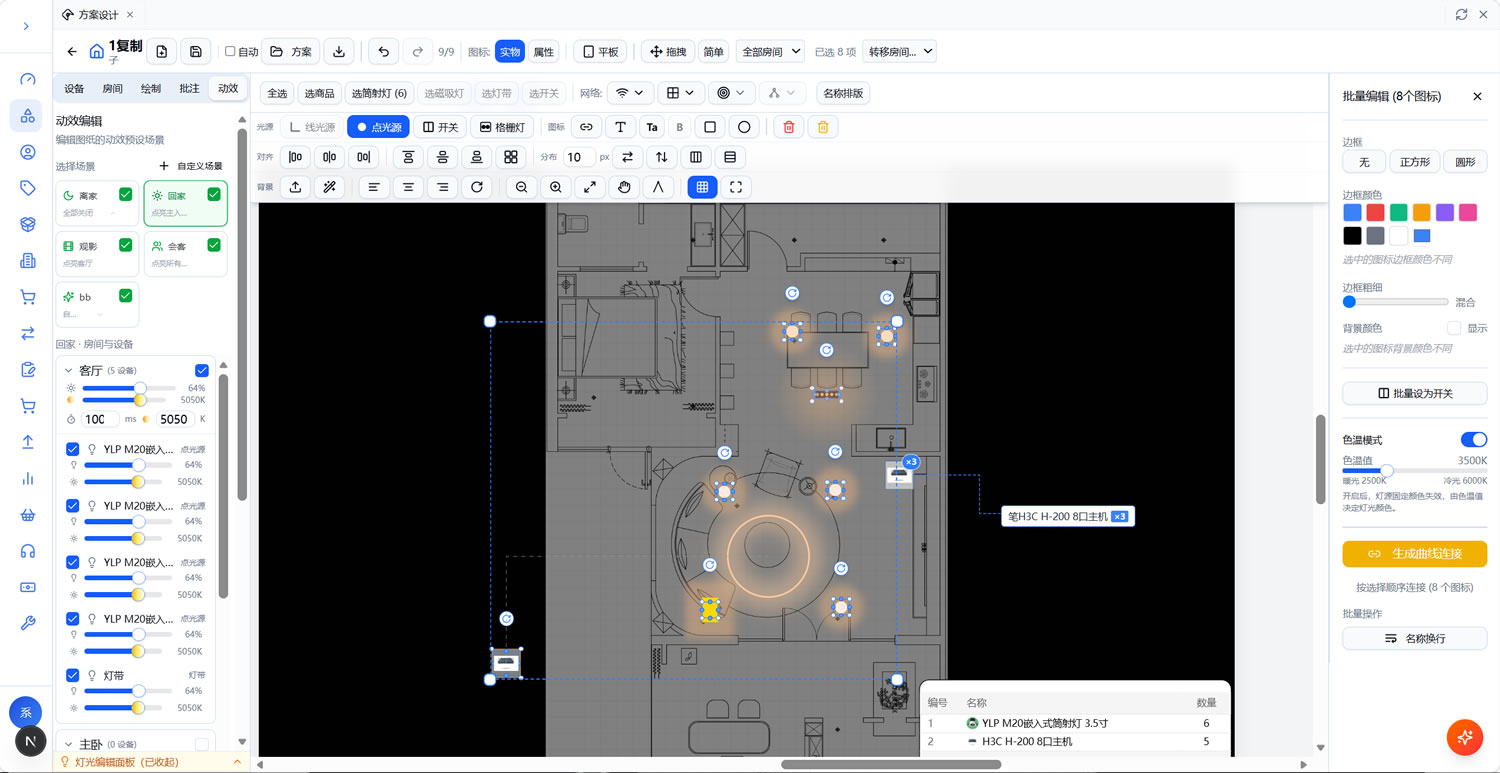Viewport: 1500px width, 773px height.
Task: Zoom out with the minus magnifier
Action: [521, 187]
